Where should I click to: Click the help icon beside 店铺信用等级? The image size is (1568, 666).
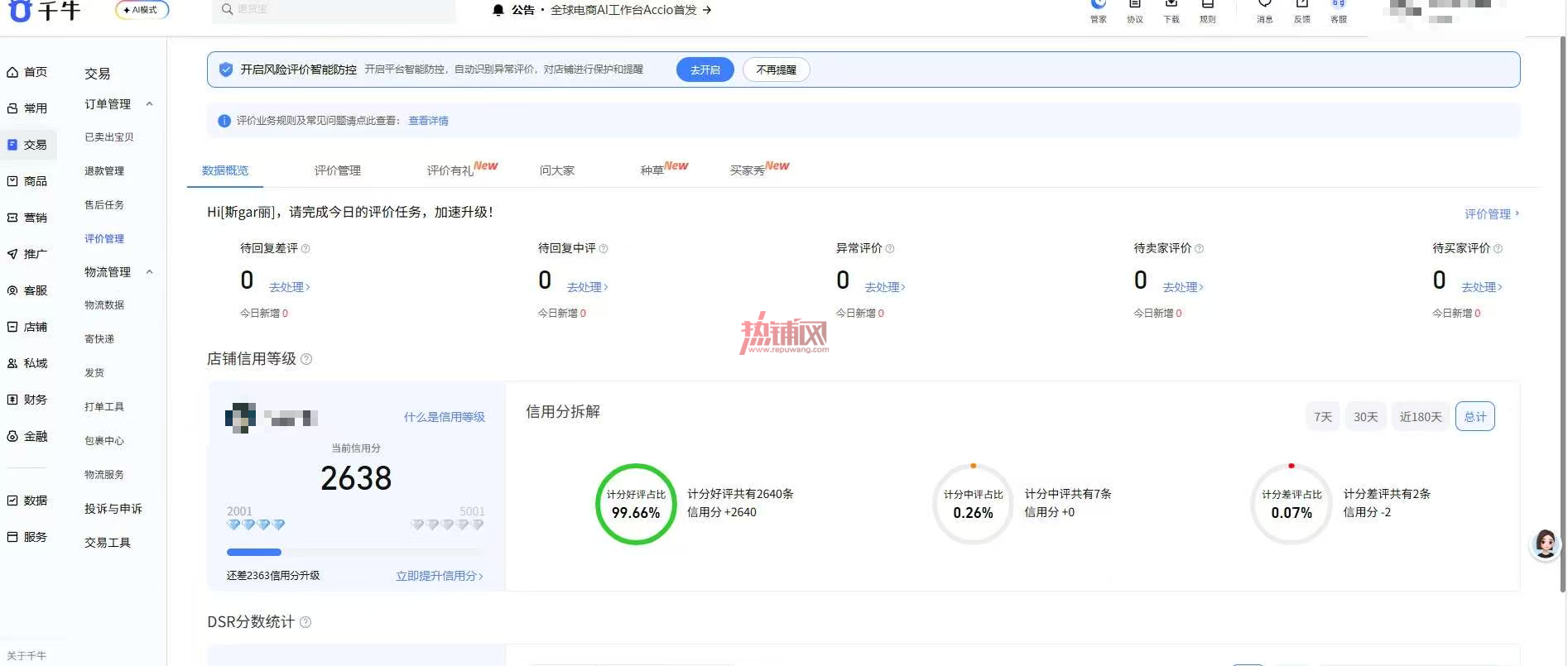pos(306,359)
